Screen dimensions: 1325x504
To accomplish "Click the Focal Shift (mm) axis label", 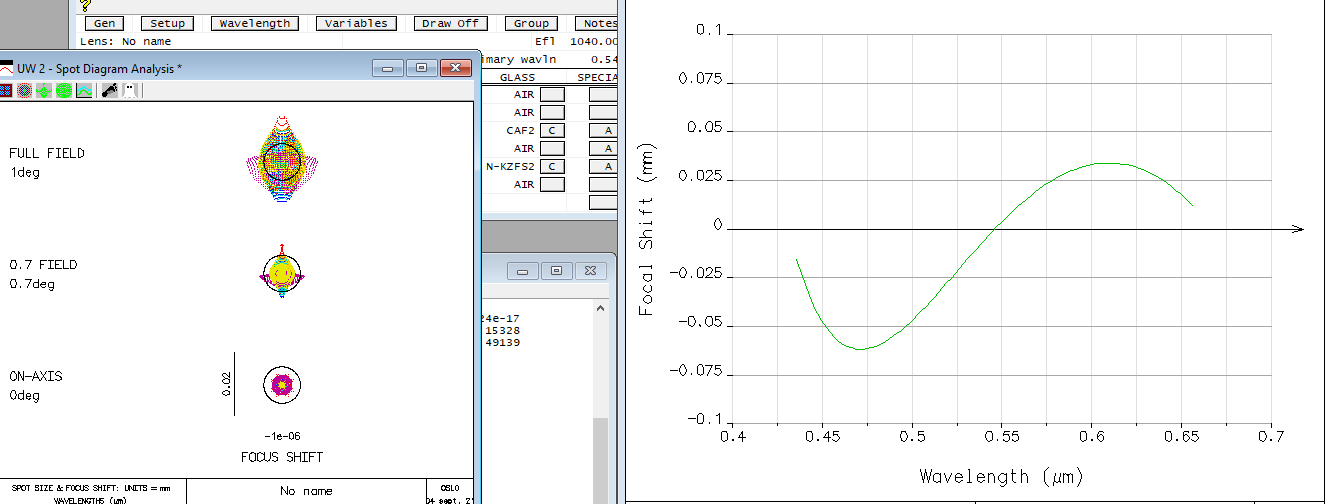I will (646, 231).
